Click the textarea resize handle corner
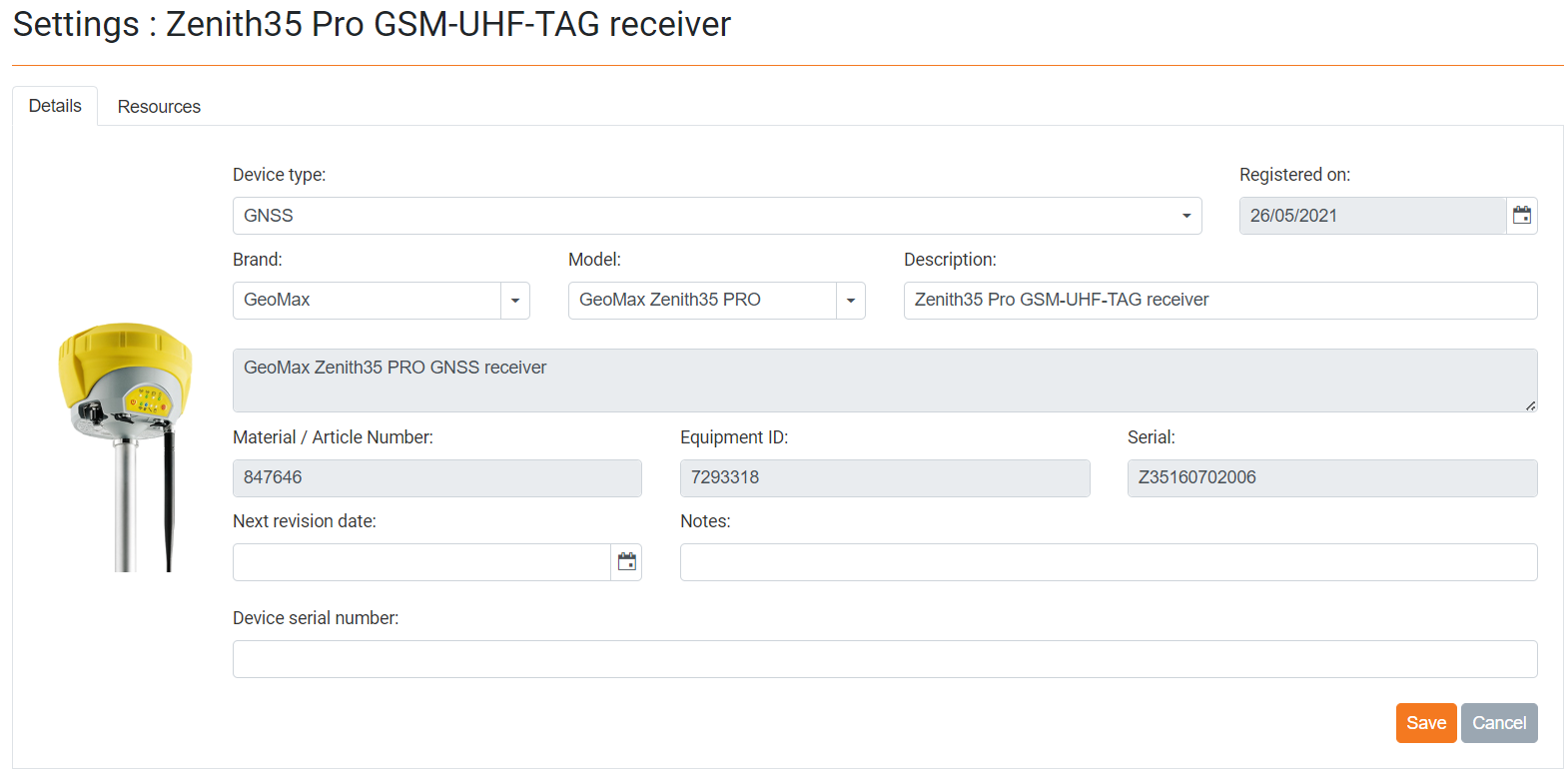Viewport: 1568px width, 776px height. point(1530,405)
